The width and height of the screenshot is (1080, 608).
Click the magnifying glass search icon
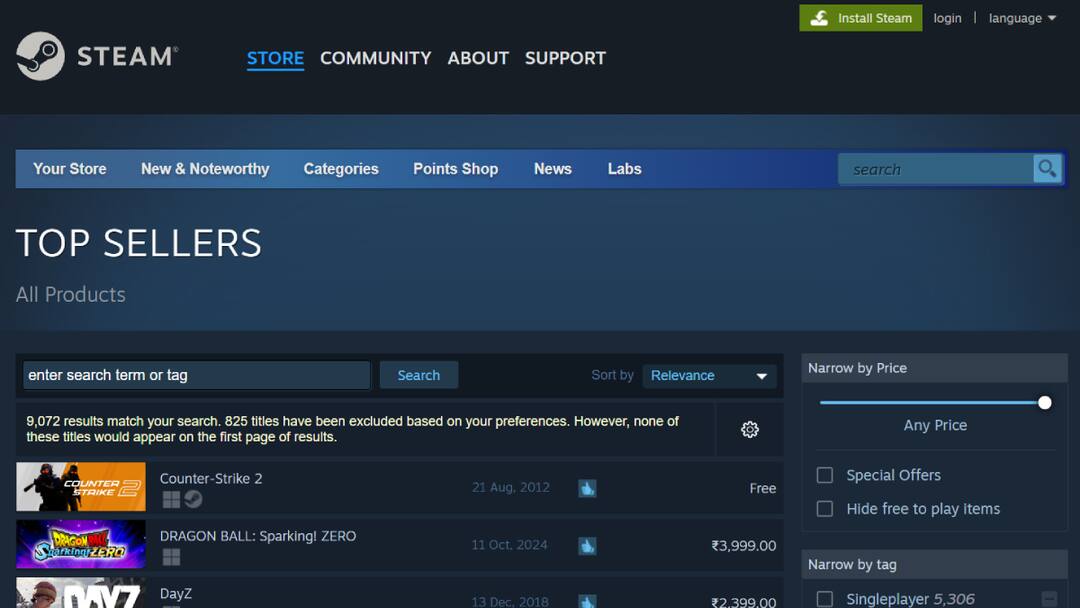1046,168
